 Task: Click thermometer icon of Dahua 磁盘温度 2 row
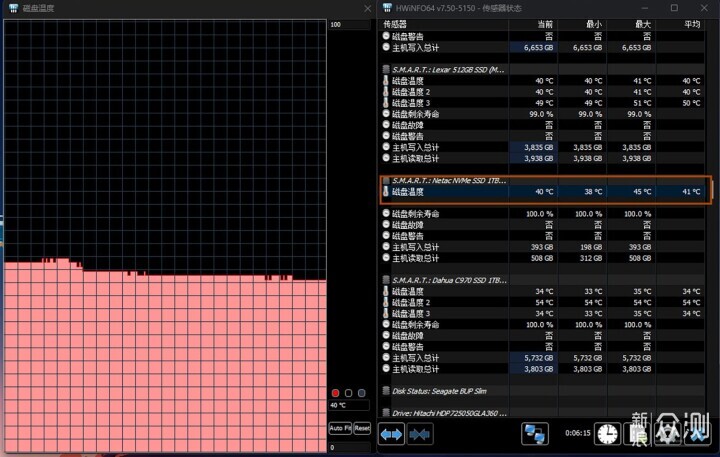point(386,302)
